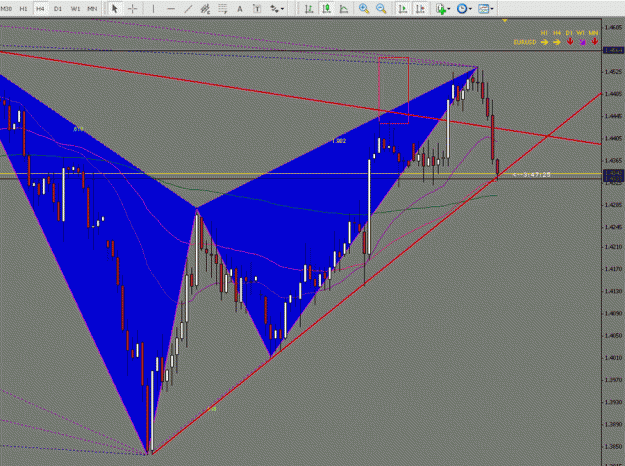Click the H4 yellow right arrow indicator
This screenshot has width=625, height=466.
557,42
